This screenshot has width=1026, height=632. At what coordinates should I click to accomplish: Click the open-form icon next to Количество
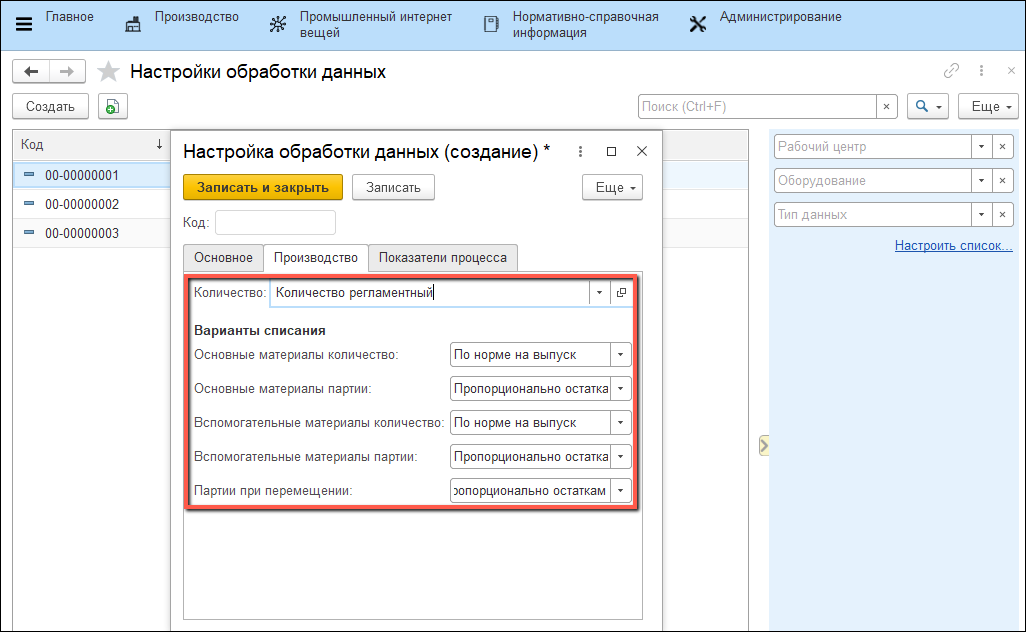pos(621,293)
